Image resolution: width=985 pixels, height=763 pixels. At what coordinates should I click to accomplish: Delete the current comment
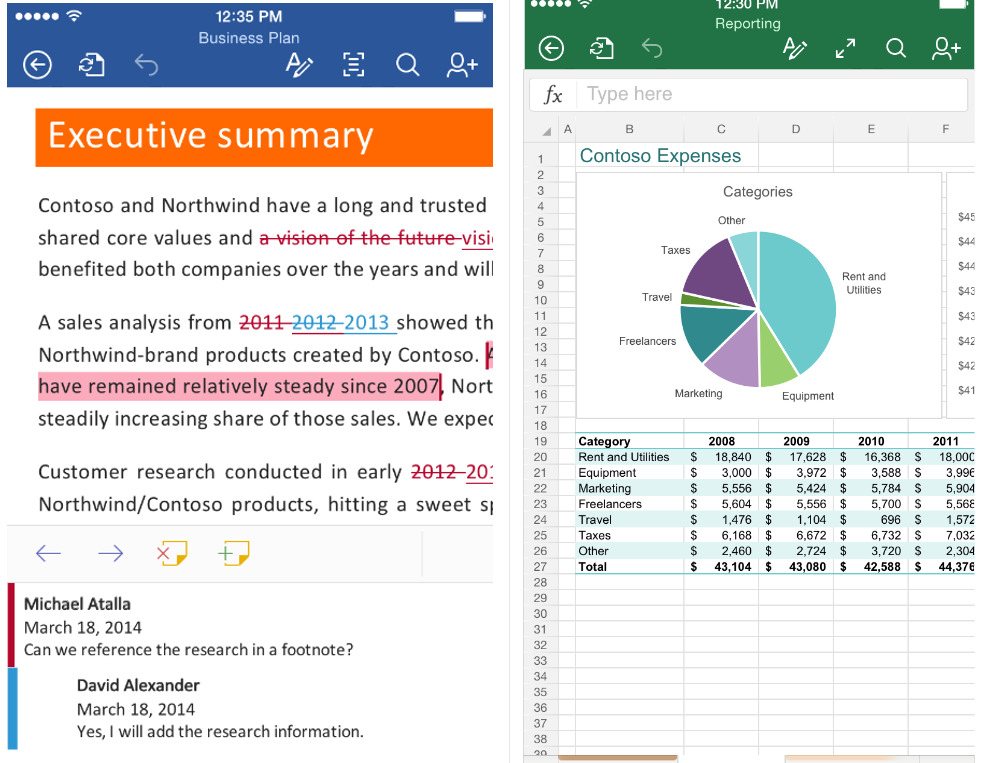[172, 553]
